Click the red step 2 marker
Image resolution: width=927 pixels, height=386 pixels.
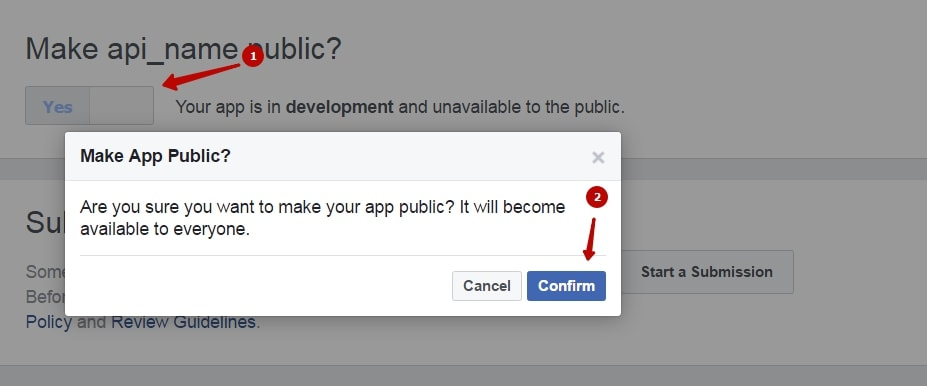click(x=597, y=198)
